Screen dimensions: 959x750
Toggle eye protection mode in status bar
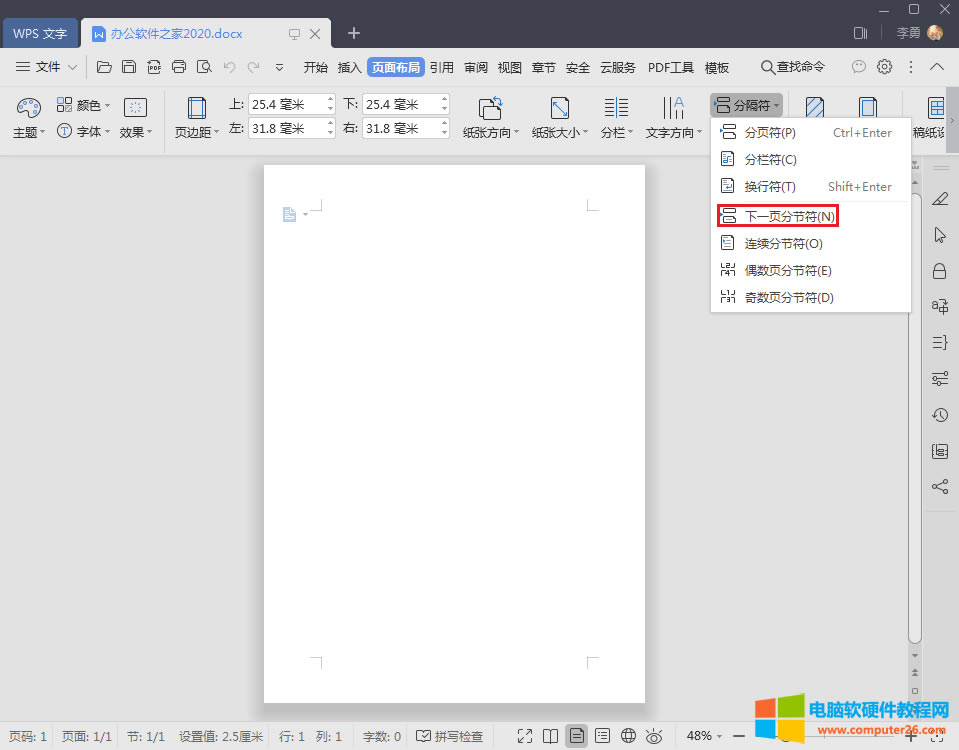point(654,736)
